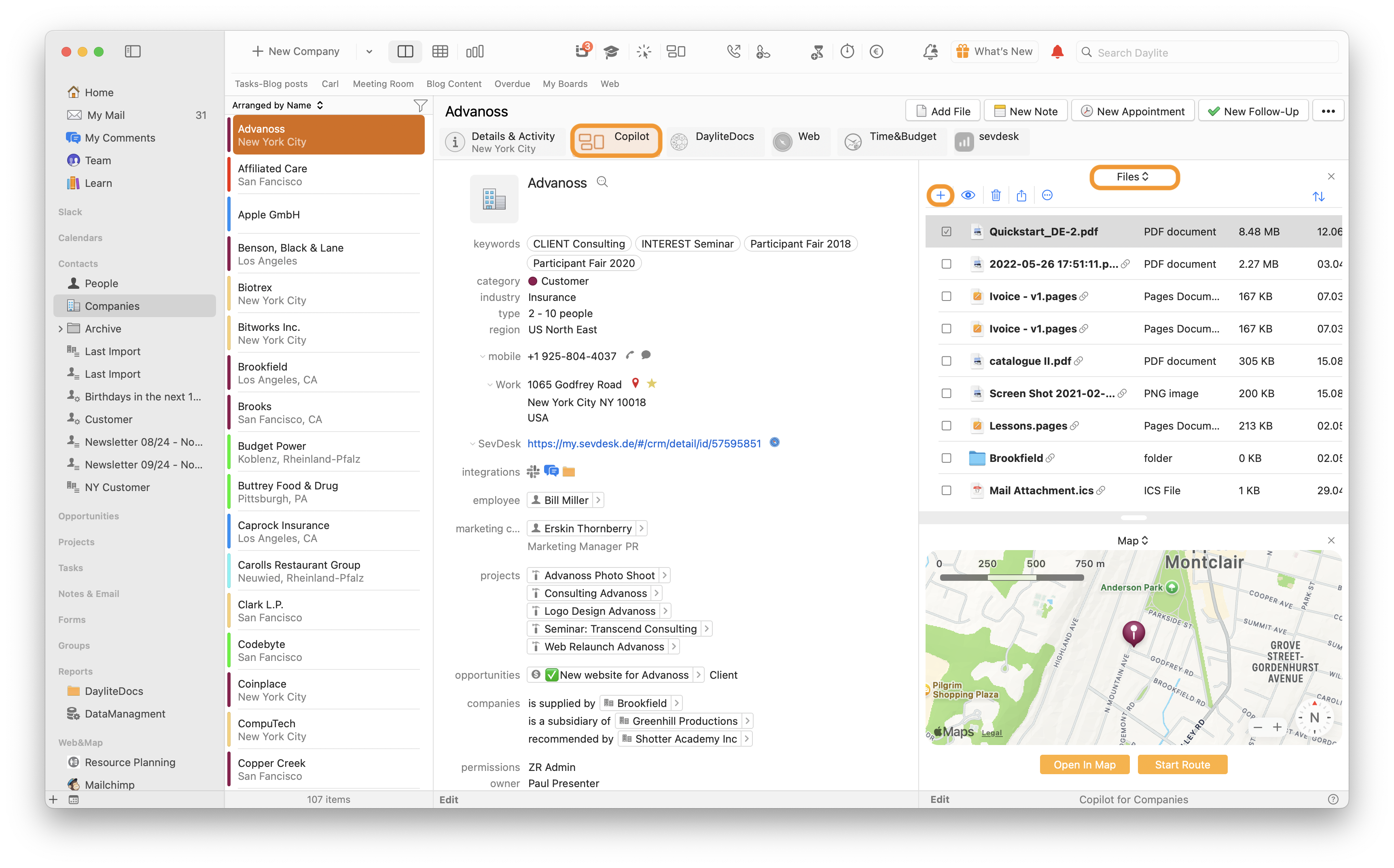1394x868 pixels.
Task: Click the magnifier next to Advanoss name
Action: [602, 182]
